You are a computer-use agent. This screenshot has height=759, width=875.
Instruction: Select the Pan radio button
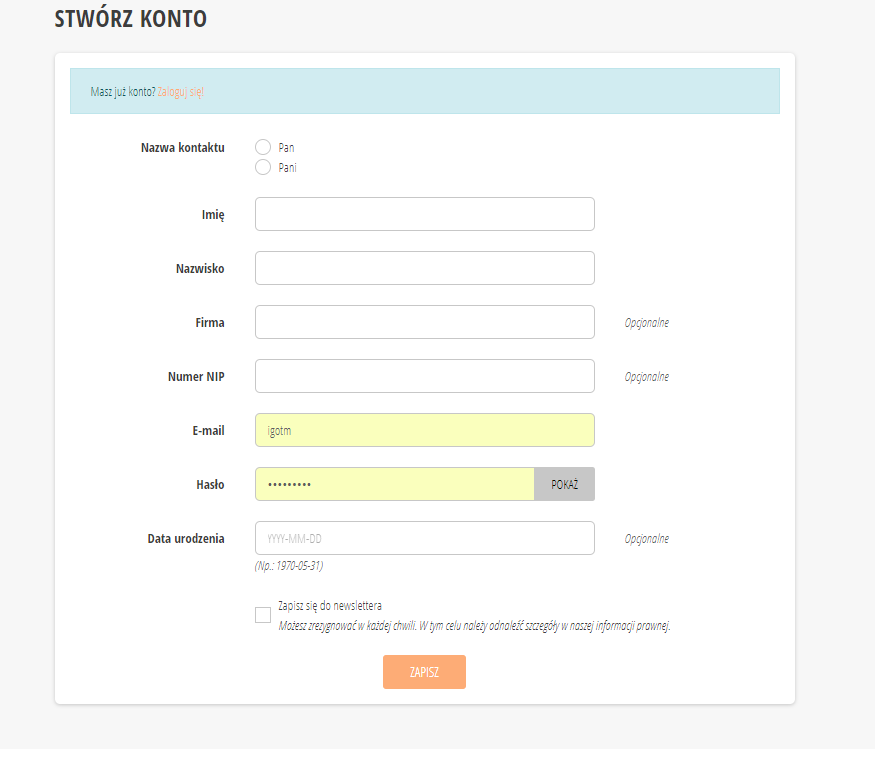click(263, 147)
